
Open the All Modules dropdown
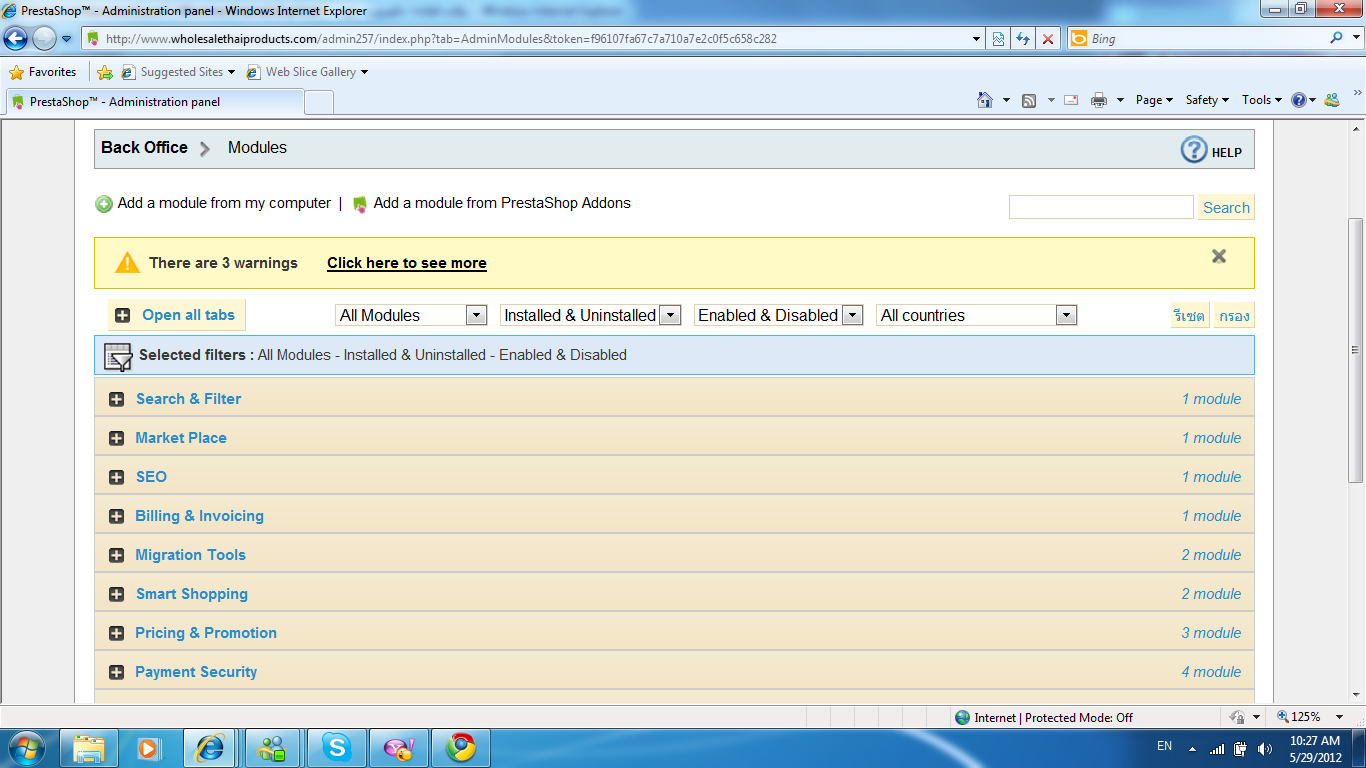411,315
